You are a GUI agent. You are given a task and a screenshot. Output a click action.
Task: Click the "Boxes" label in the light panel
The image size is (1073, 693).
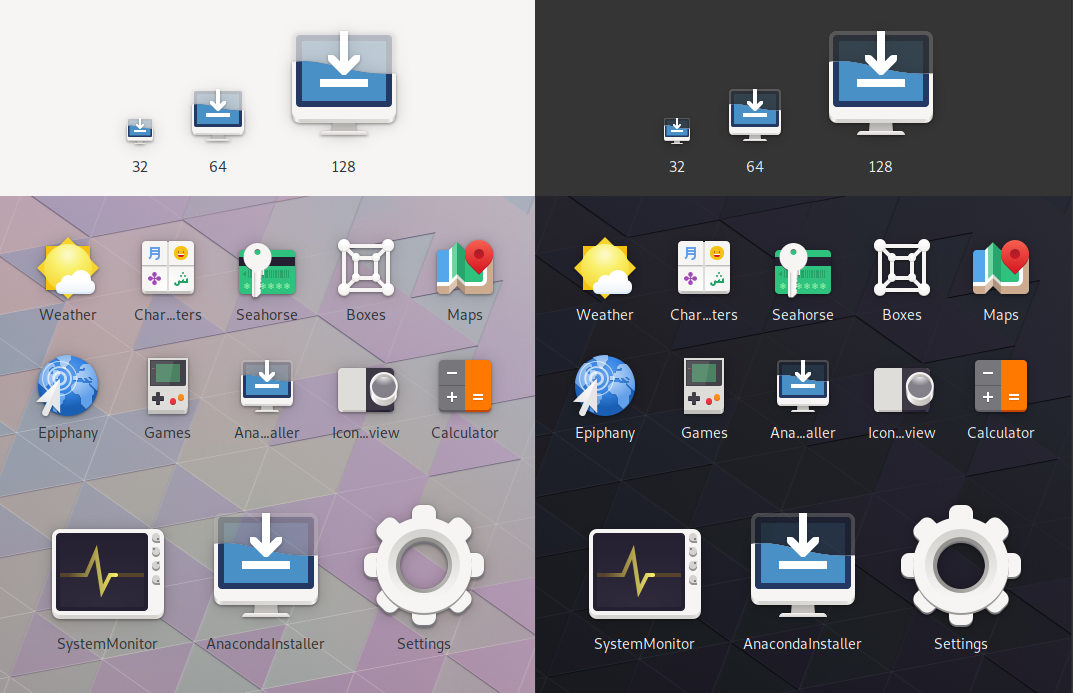(x=366, y=315)
